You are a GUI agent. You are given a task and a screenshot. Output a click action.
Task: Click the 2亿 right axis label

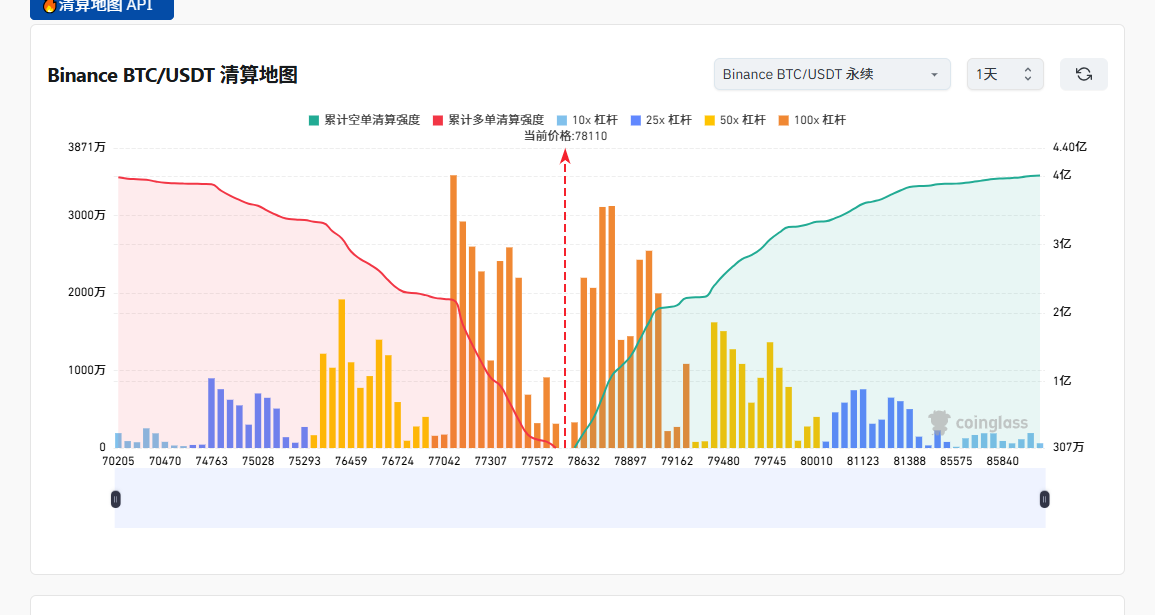tap(1061, 312)
